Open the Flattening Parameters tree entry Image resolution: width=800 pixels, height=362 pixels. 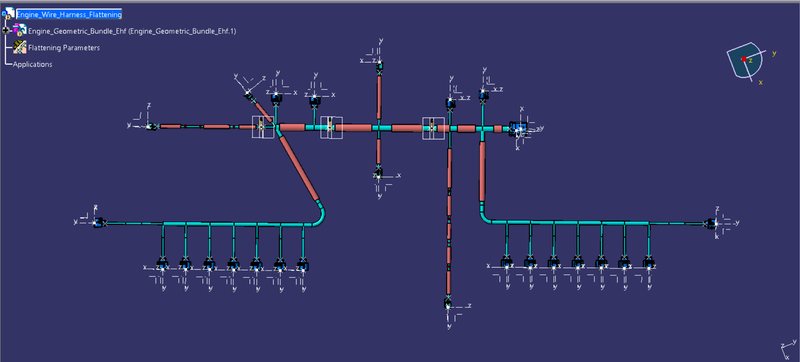pyautogui.click(x=64, y=48)
